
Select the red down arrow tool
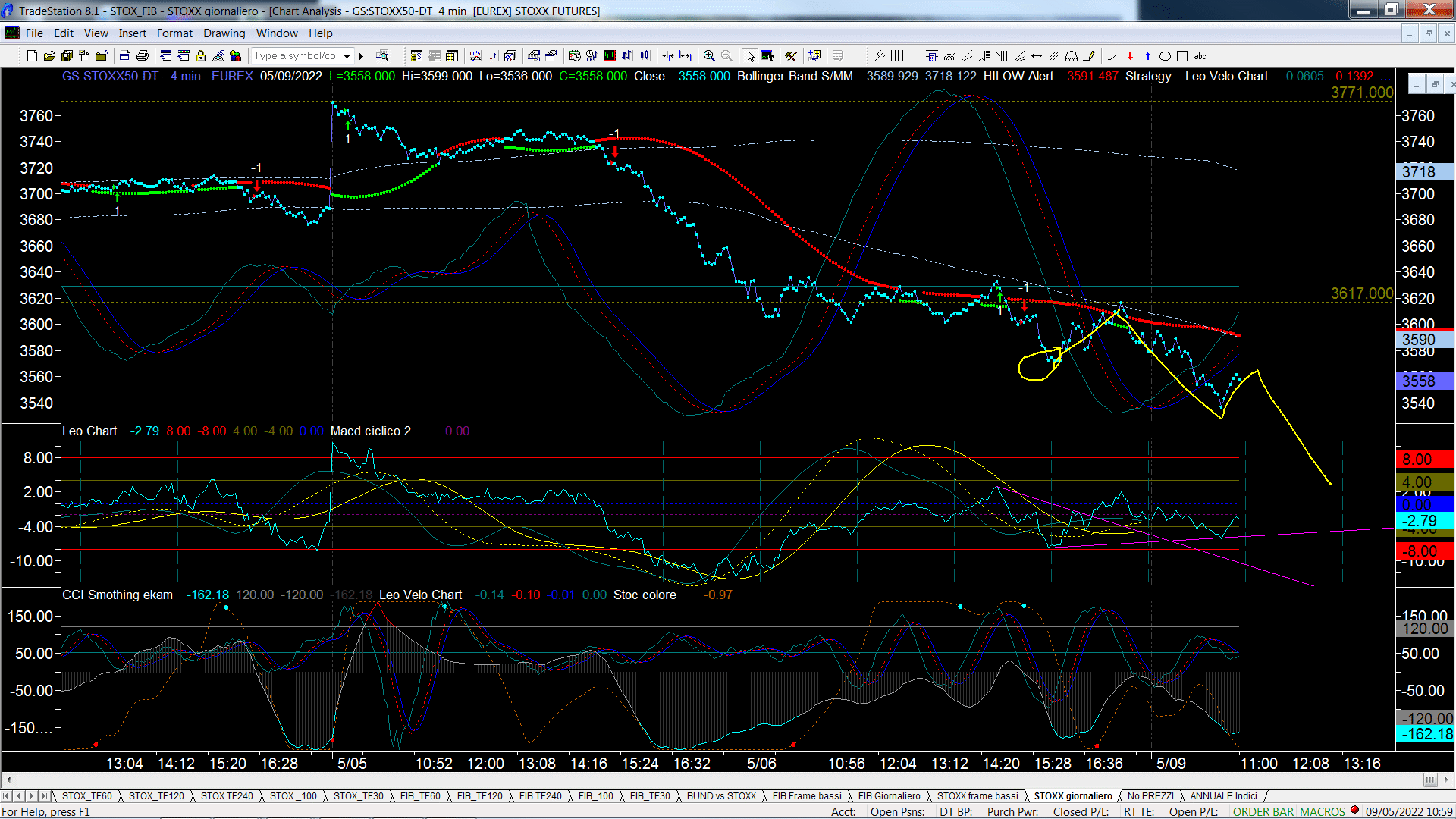tap(1130, 55)
